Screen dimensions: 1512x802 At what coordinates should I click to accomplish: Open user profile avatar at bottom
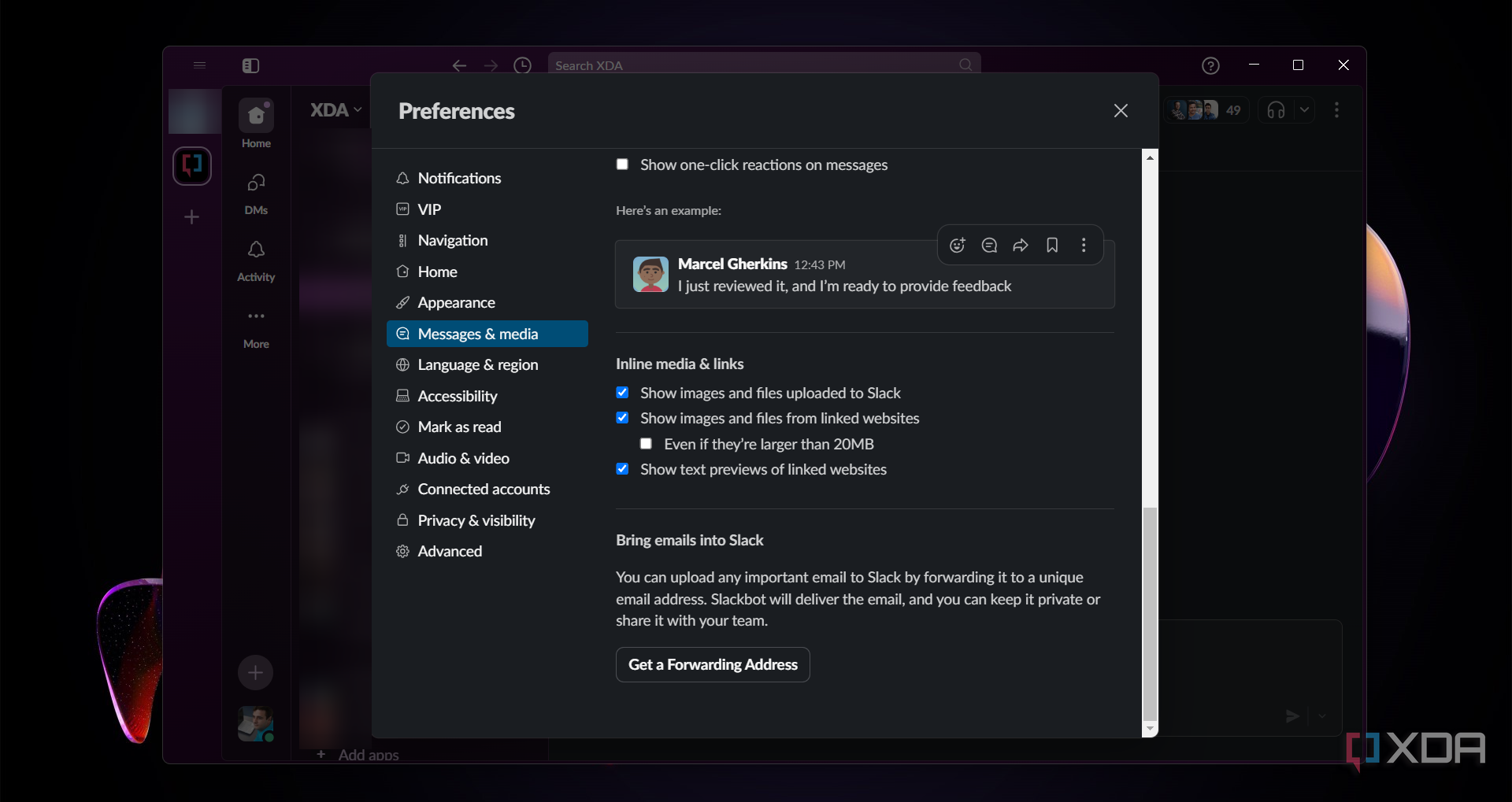(x=256, y=724)
